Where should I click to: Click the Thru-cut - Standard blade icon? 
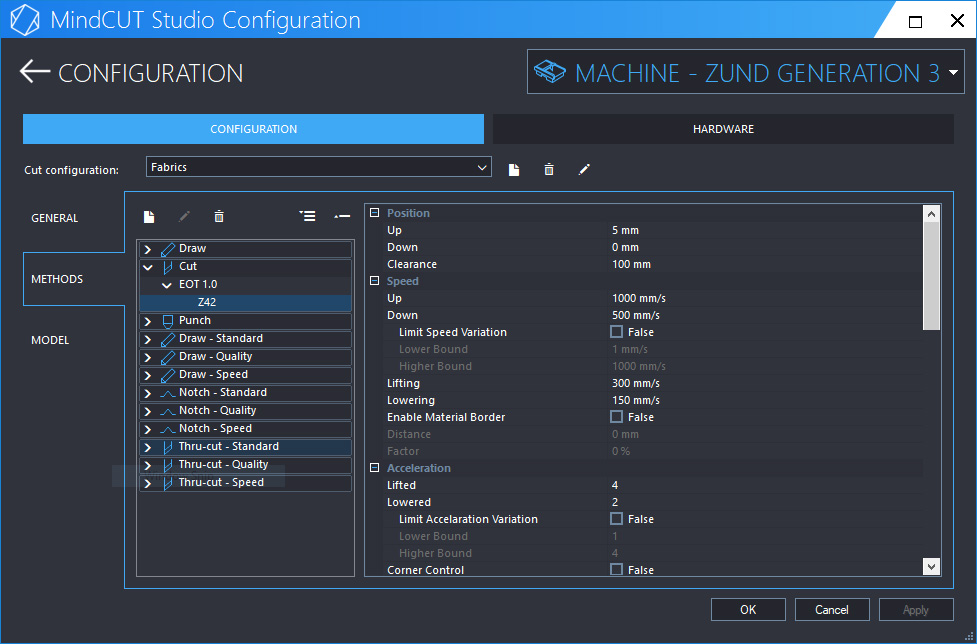167,447
